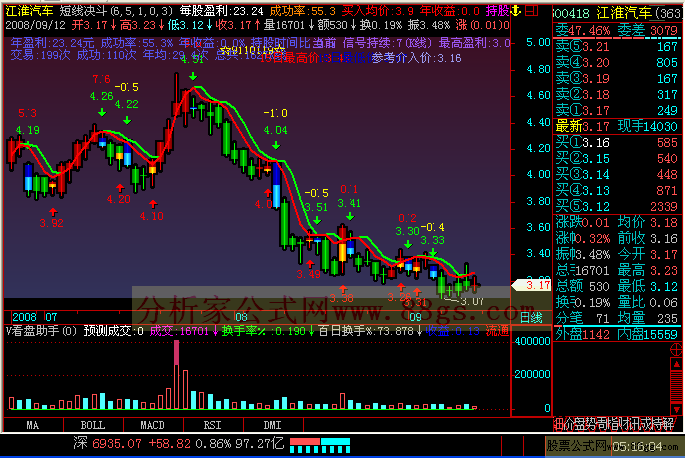Select the RSI indicator tab
This screenshot has height=458, width=685.
(x=212, y=425)
